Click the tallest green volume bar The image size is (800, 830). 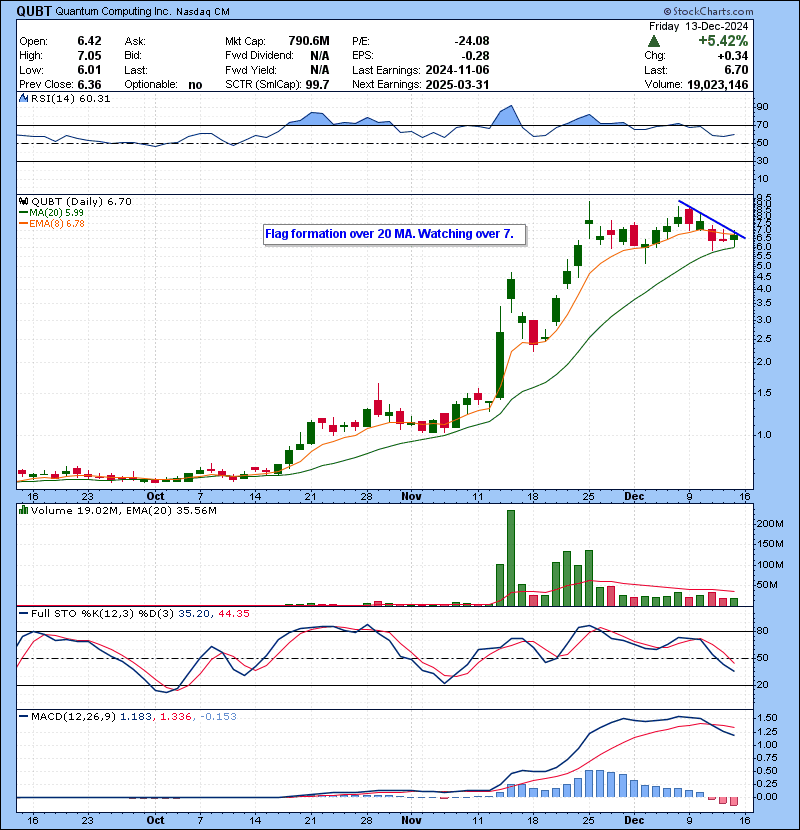click(511, 558)
